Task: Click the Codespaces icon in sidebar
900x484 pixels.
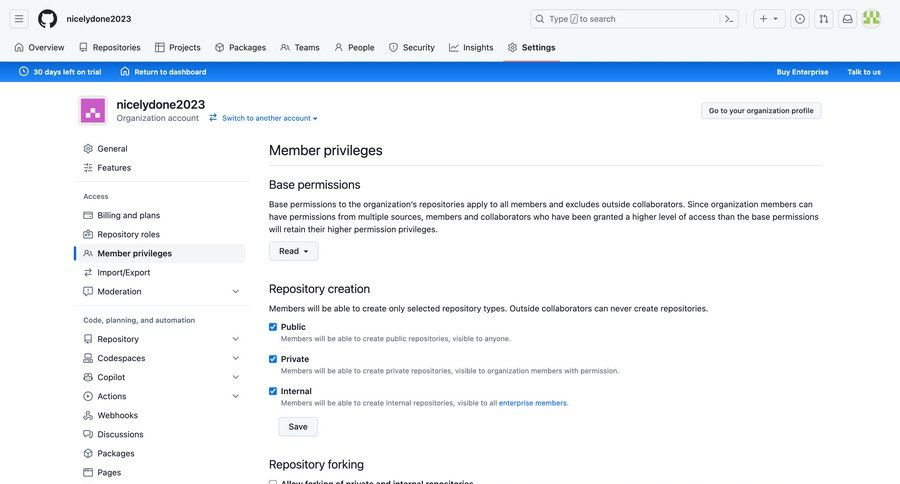Action: pyautogui.click(x=88, y=358)
